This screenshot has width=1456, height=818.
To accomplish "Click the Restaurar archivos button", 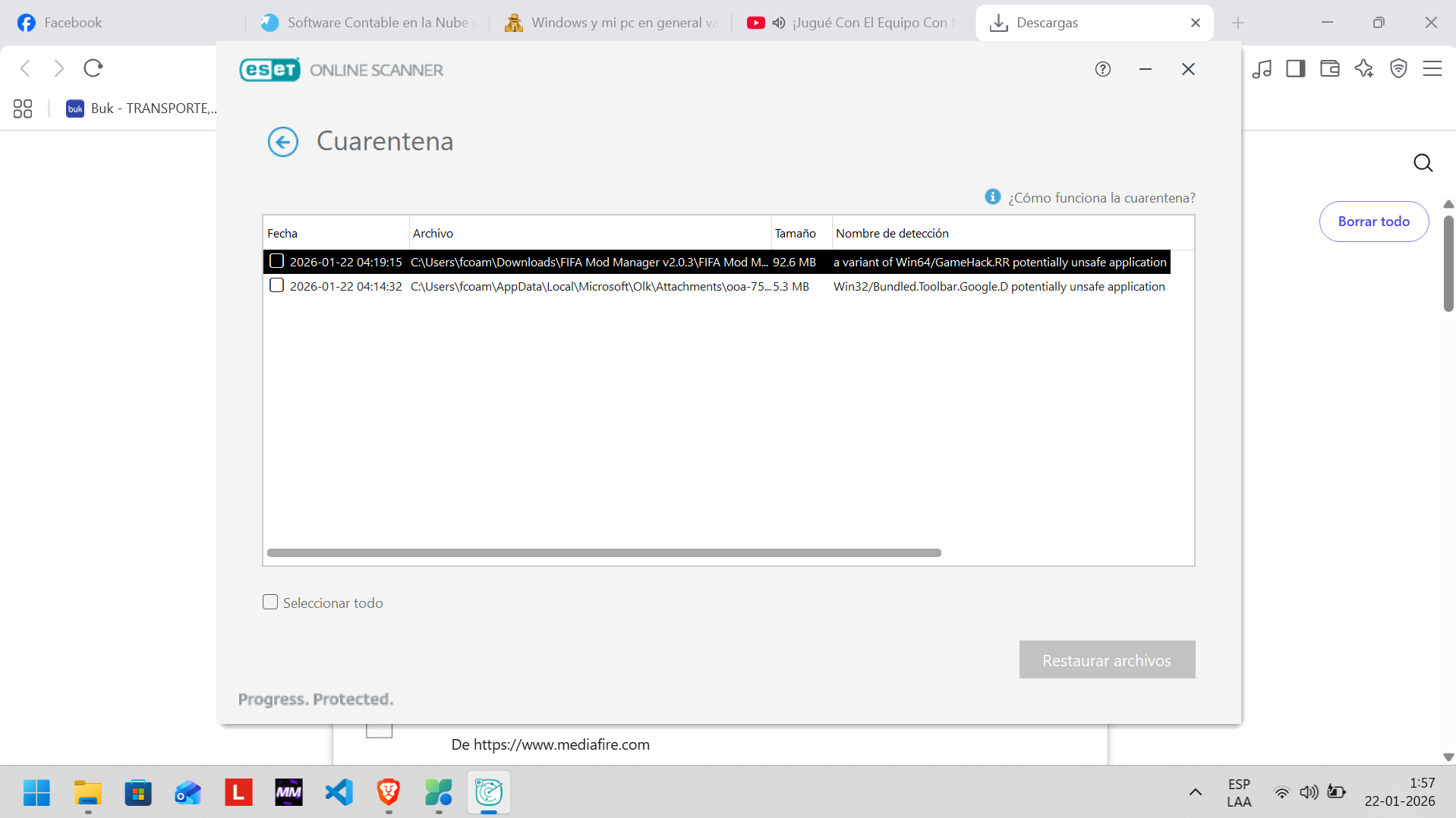I will coord(1106,659).
